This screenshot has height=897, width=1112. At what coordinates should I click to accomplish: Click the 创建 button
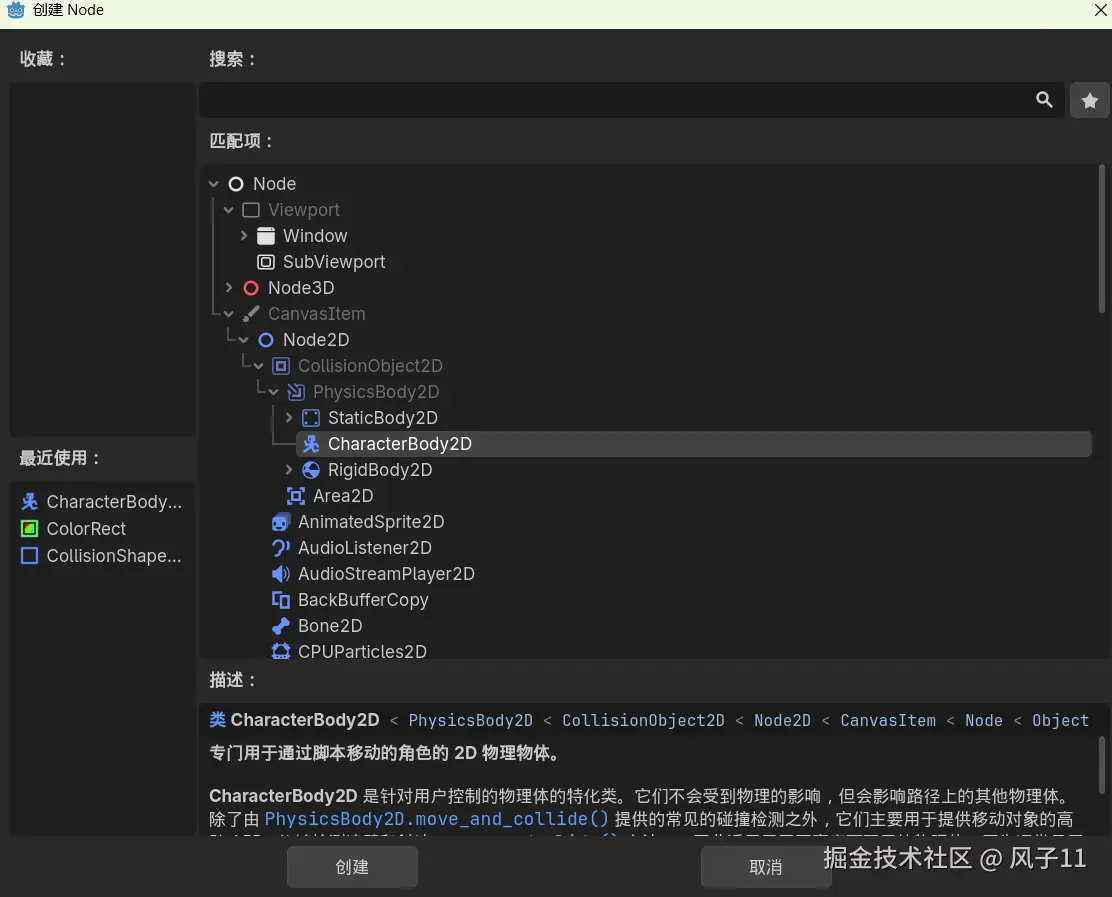click(x=352, y=867)
